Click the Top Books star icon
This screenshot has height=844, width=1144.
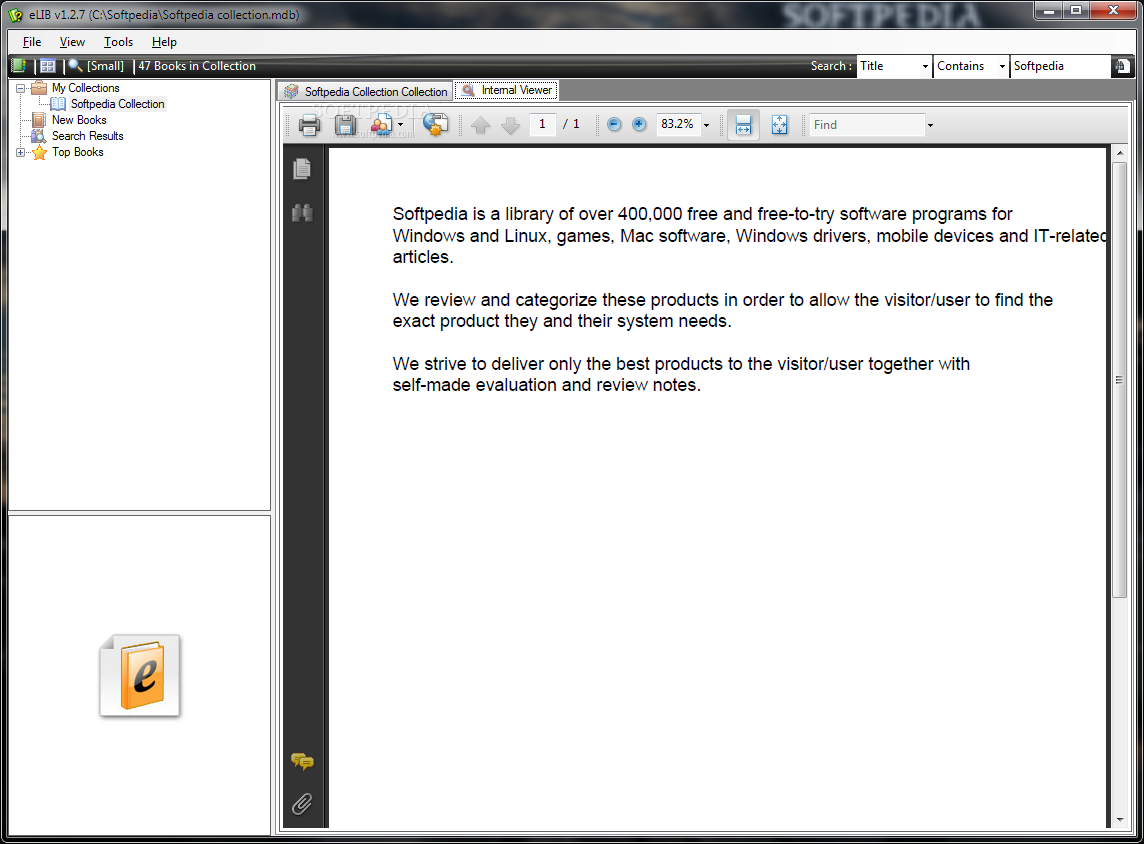point(39,152)
